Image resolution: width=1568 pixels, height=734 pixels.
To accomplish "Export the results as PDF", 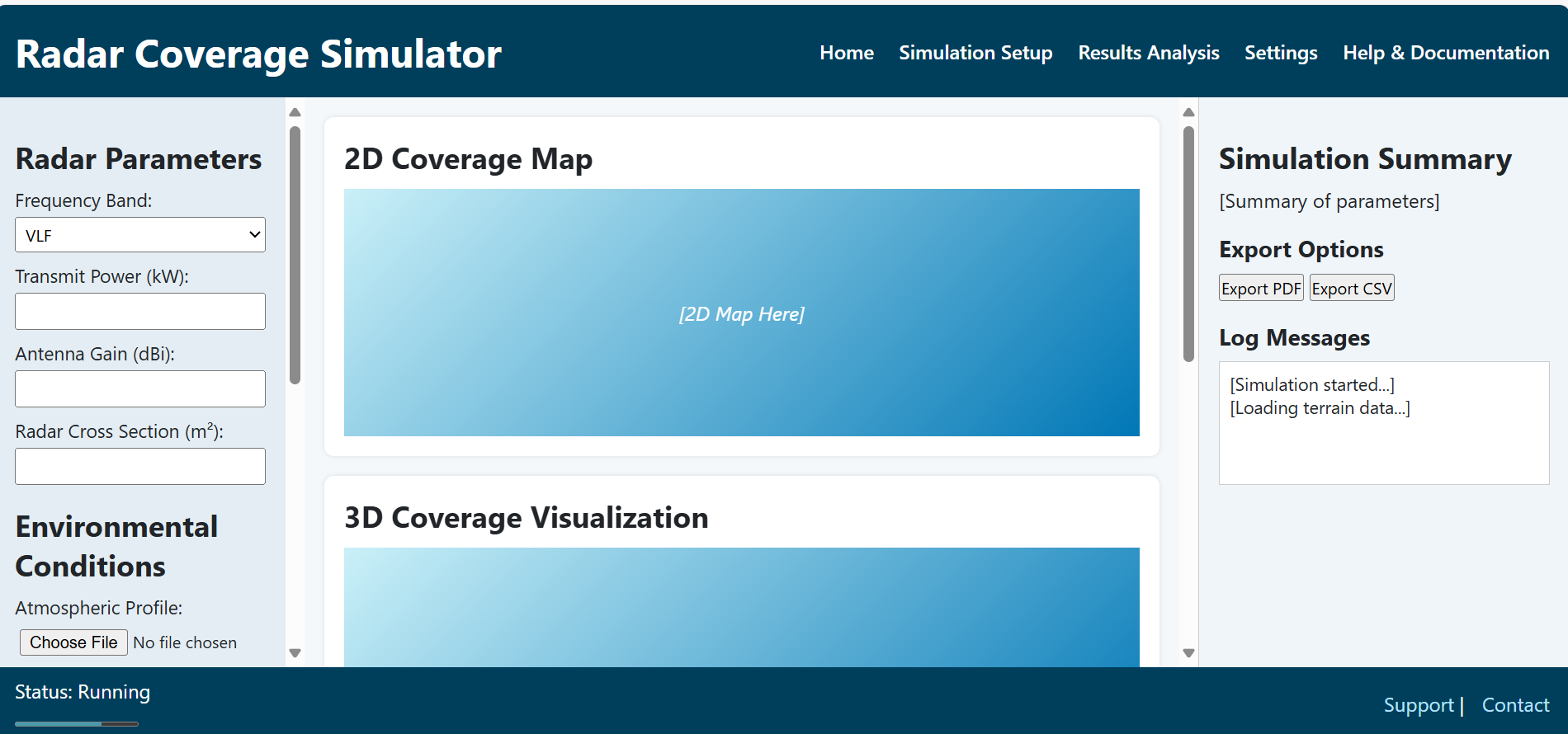I will pos(1260,288).
